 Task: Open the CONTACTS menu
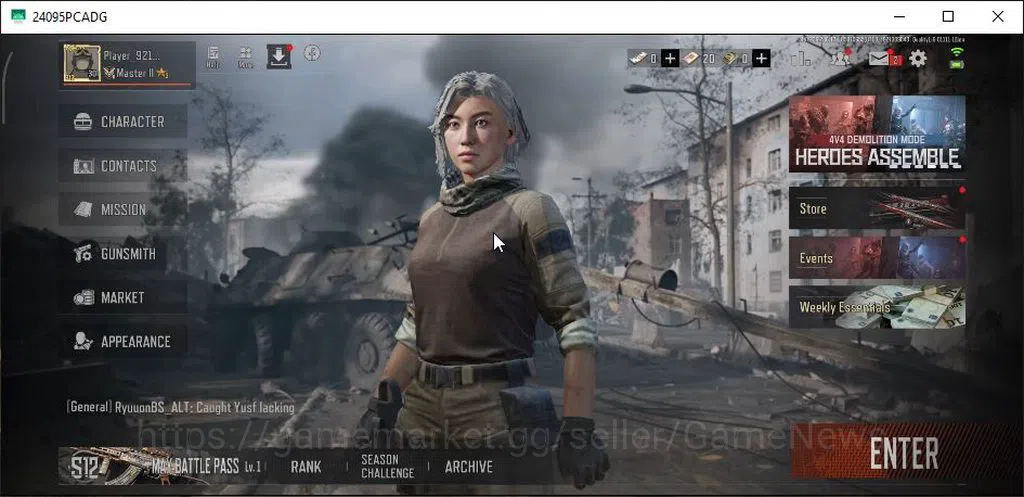click(x=123, y=166)
